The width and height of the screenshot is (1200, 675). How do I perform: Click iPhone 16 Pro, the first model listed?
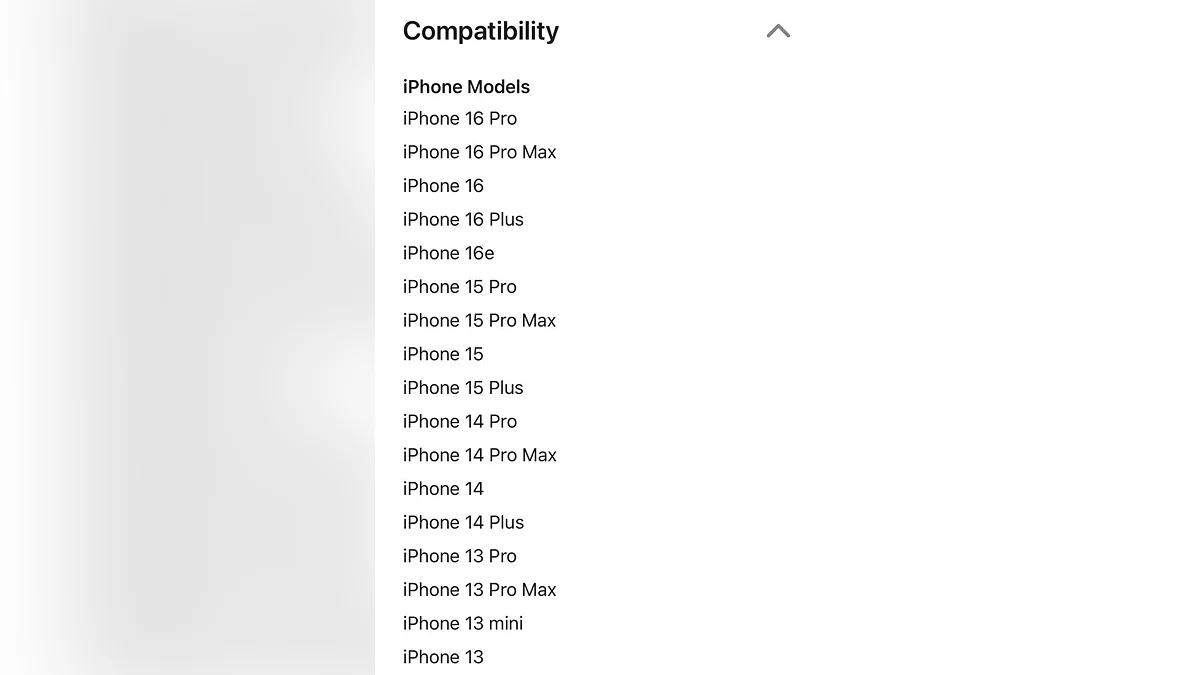(x=460, y=118)
